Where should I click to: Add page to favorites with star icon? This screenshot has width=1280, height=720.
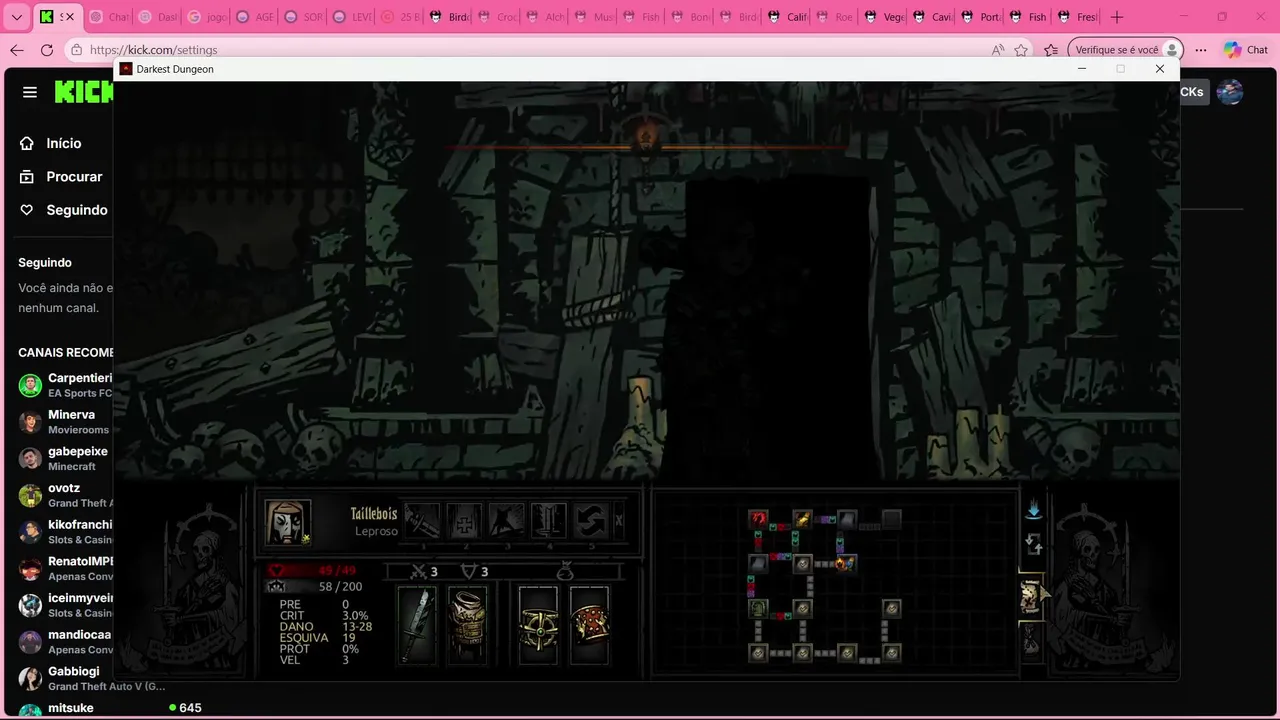tap(1021, 50)
